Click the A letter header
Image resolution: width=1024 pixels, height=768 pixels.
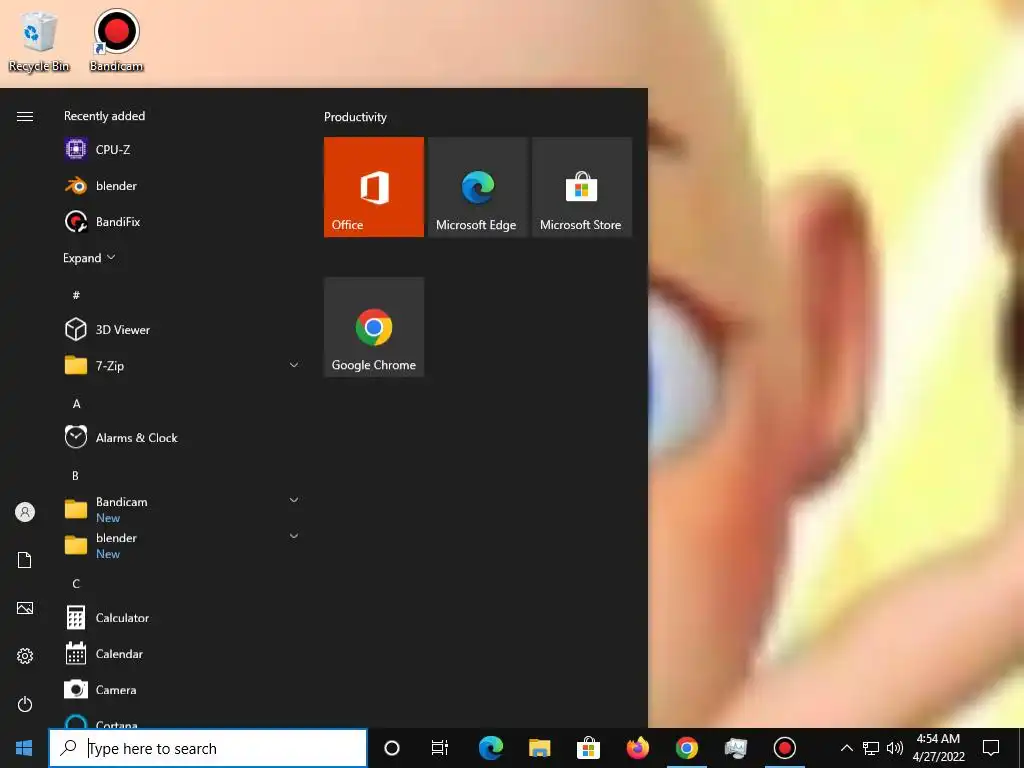76,404
